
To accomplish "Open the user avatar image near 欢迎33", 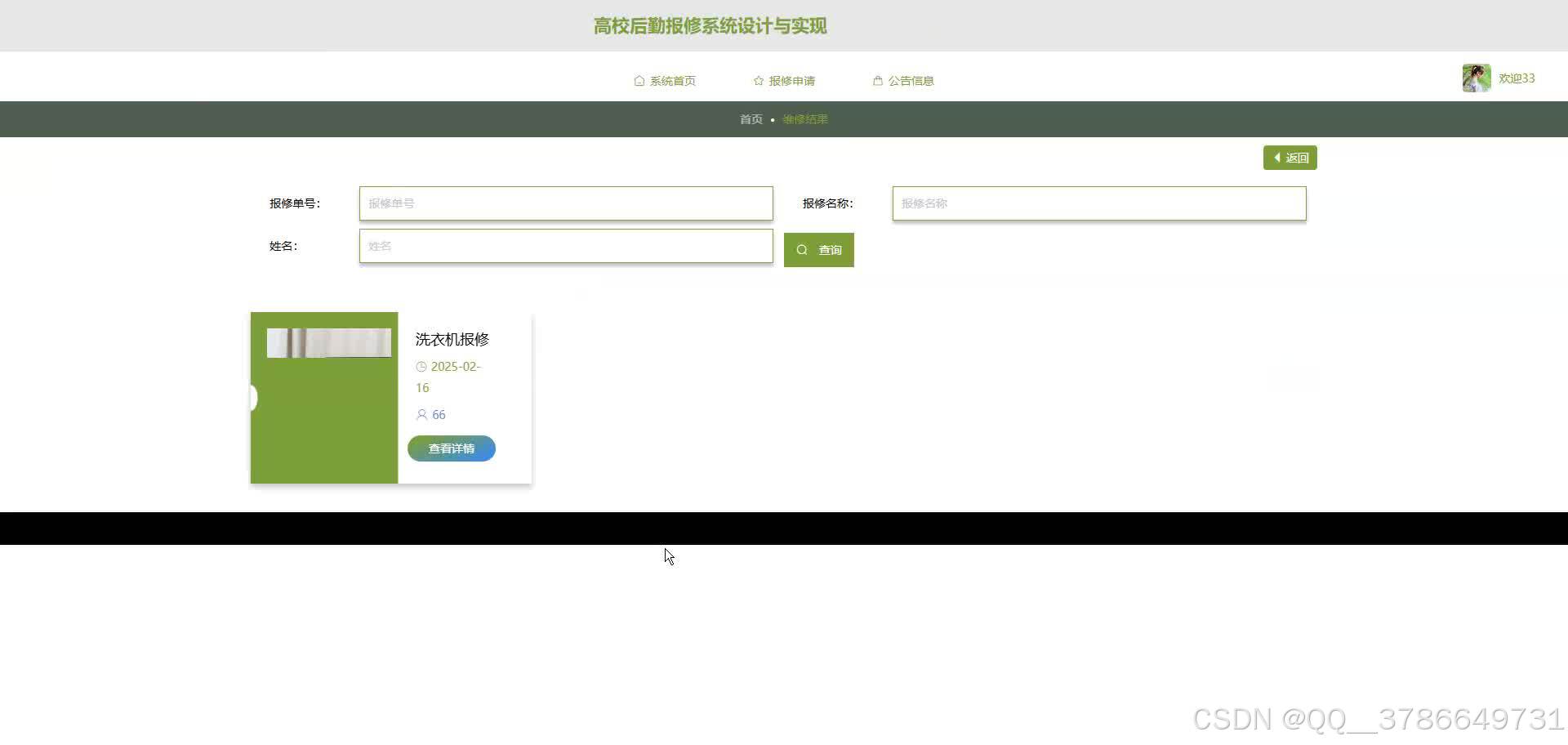I will [1475, 78].
